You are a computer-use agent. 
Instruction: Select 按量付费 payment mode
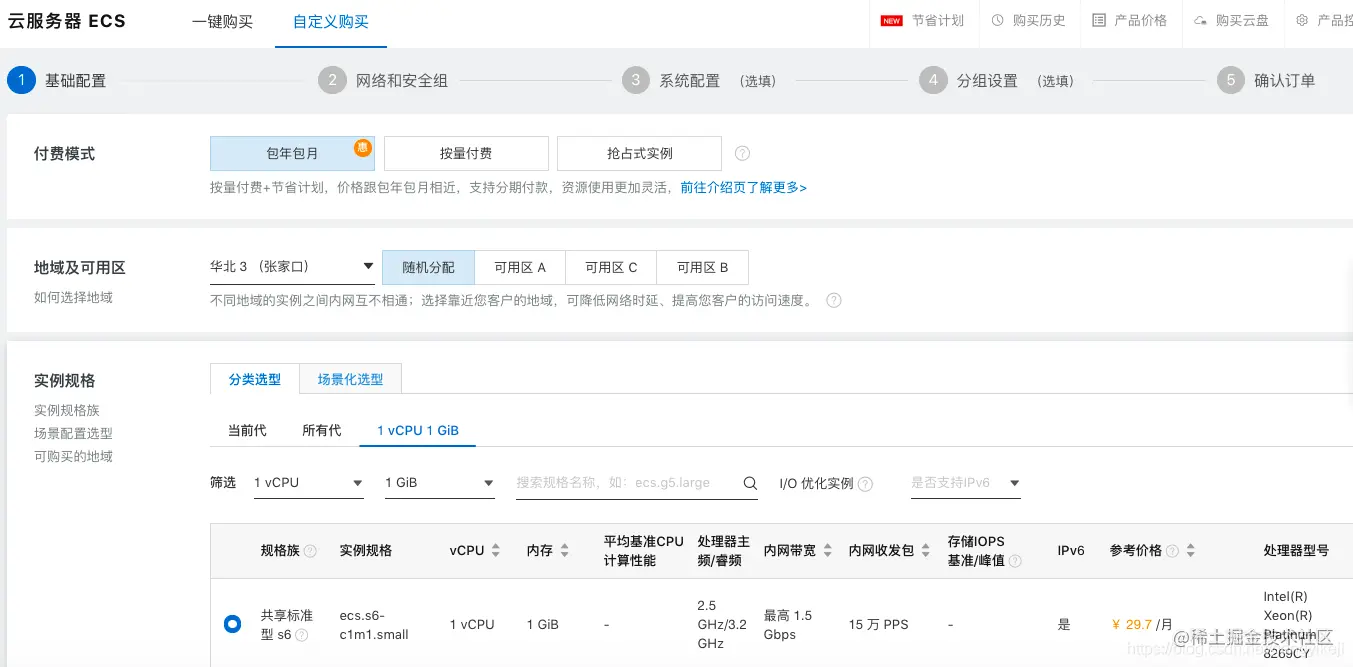(466, 153)
